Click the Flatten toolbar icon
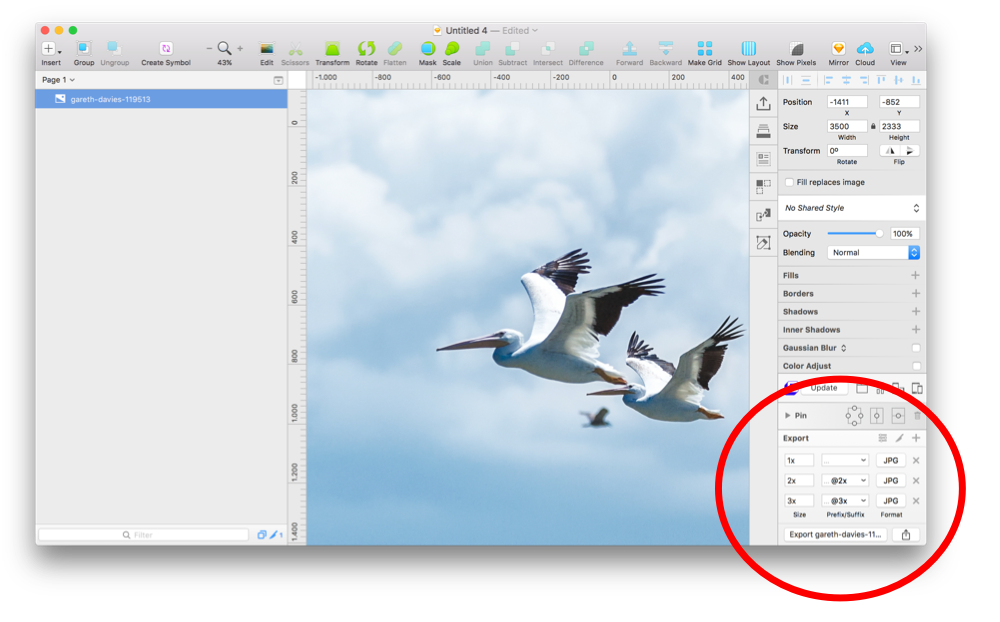 pos(395,48)
